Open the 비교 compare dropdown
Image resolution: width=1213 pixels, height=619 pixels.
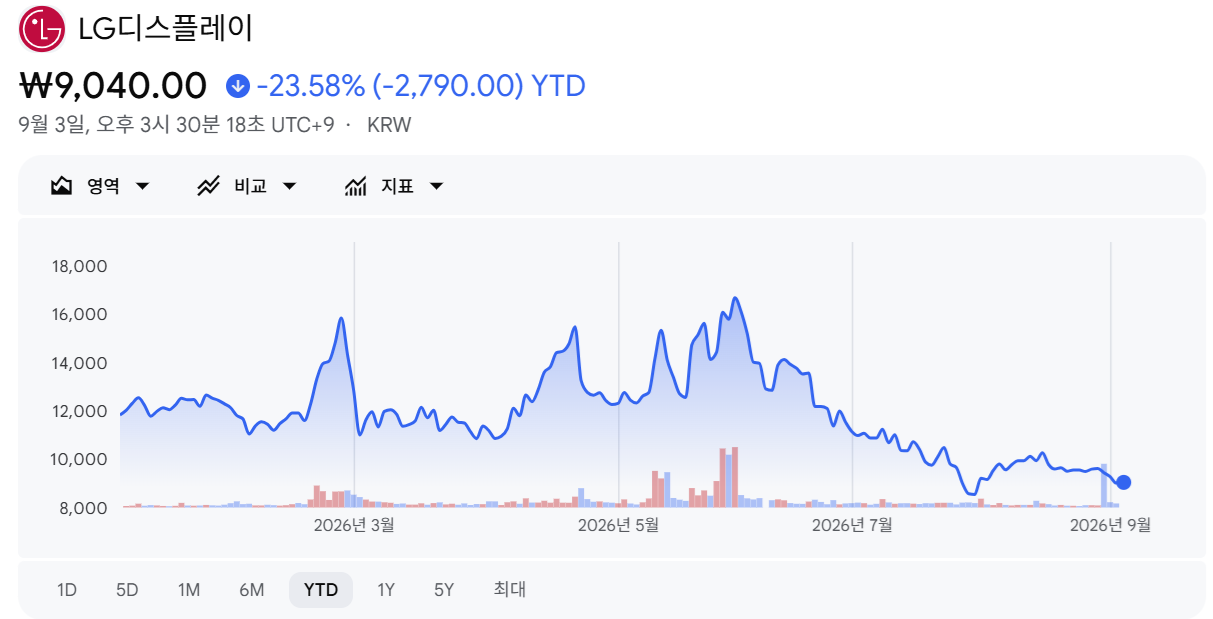[248, 186]
